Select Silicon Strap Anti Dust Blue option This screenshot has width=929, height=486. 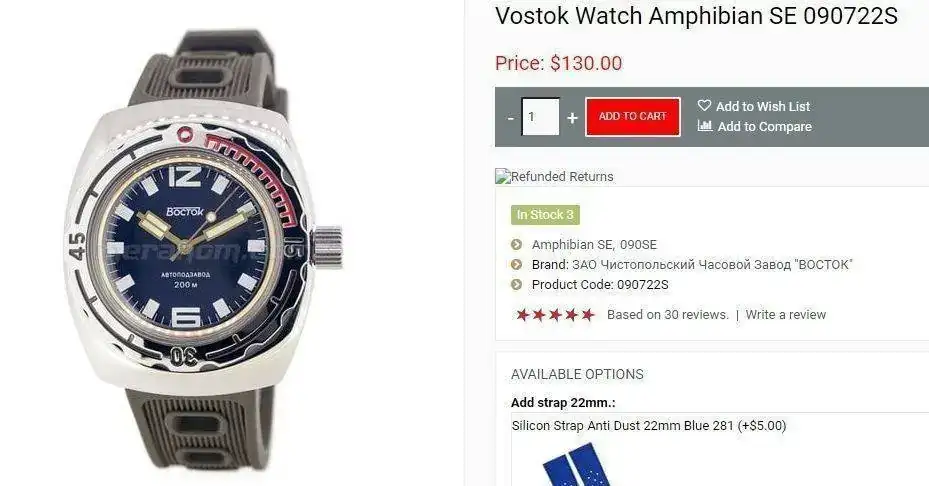649,426
